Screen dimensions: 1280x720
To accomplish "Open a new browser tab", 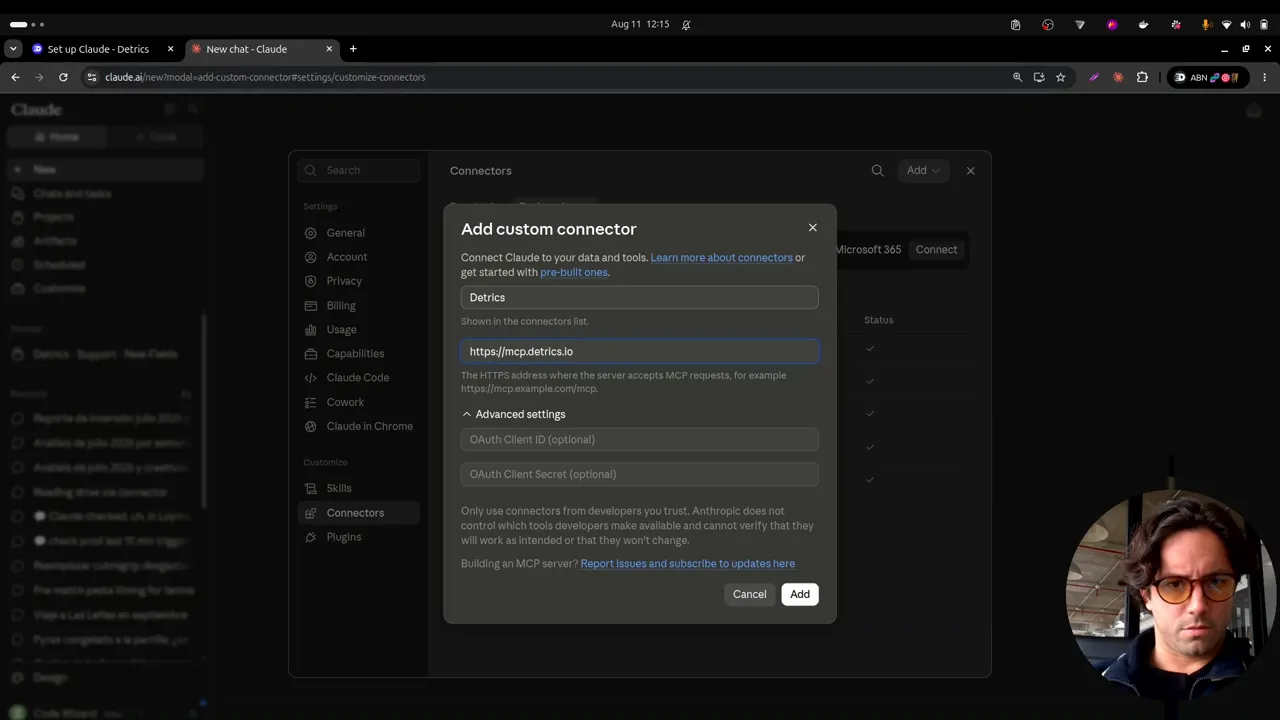I will point(353,49).
